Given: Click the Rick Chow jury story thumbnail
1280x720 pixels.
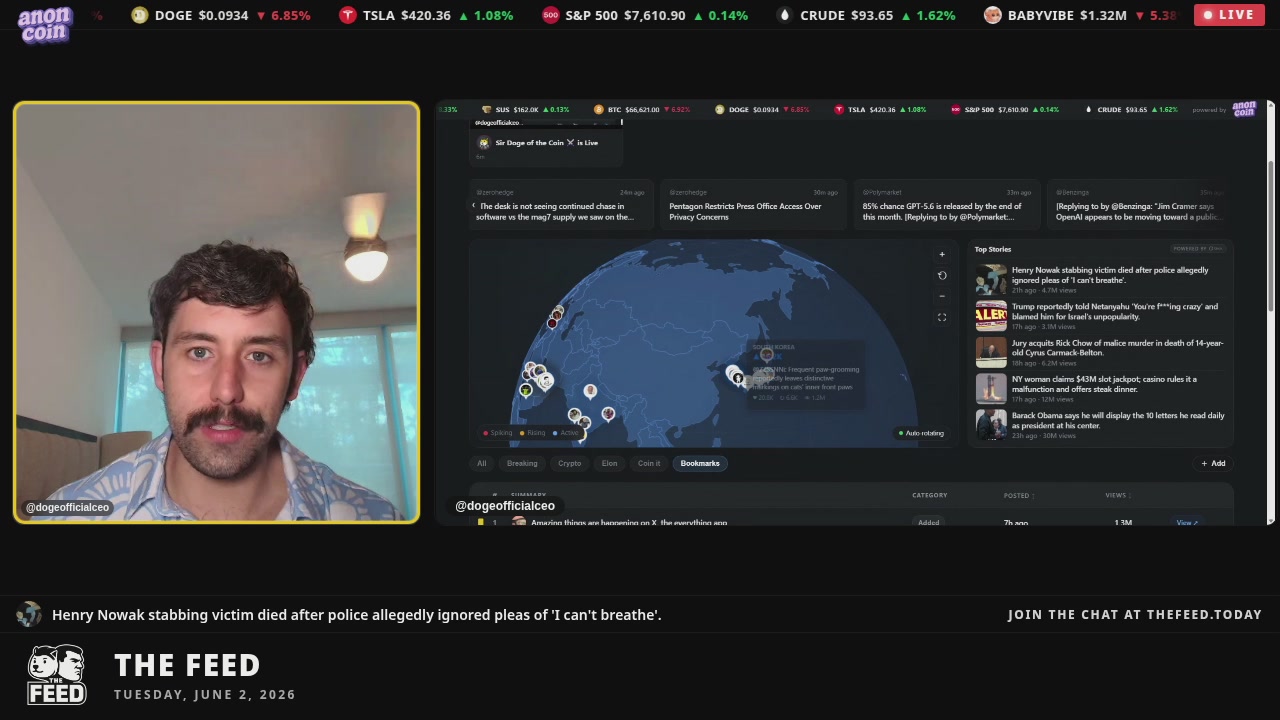Looking at the screenshot, I should pos(991,351).
